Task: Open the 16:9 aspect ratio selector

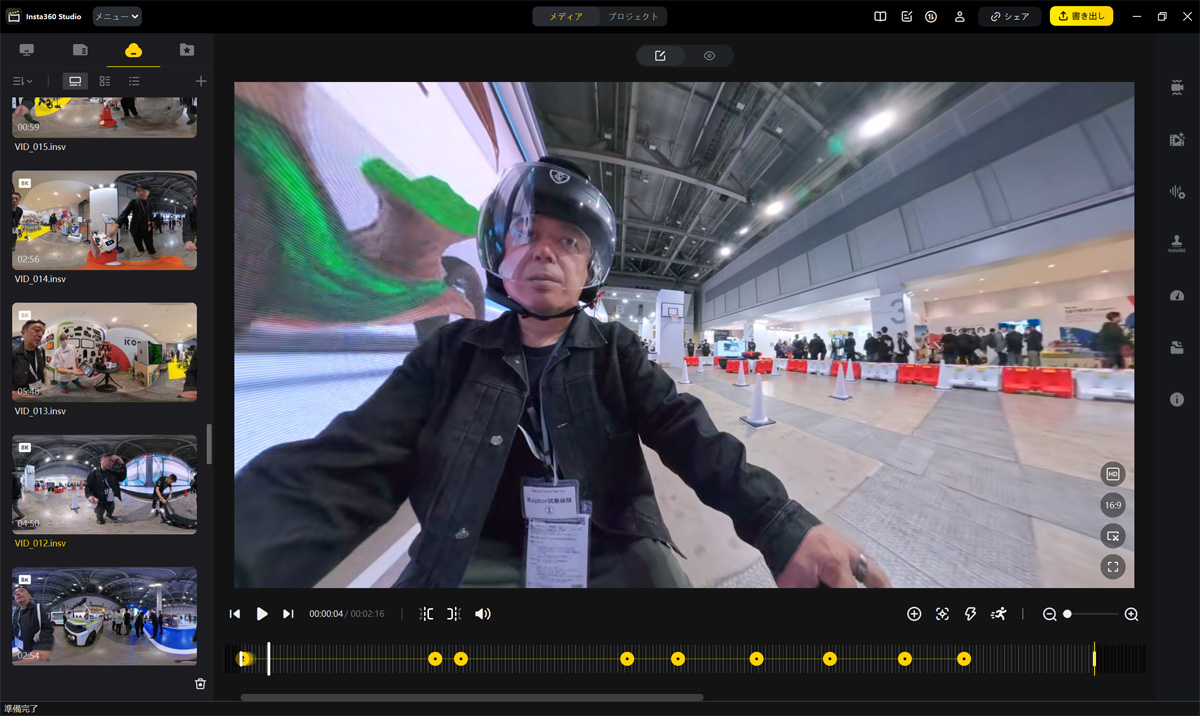Action: pyautogui.click(x=1112, y=505)
